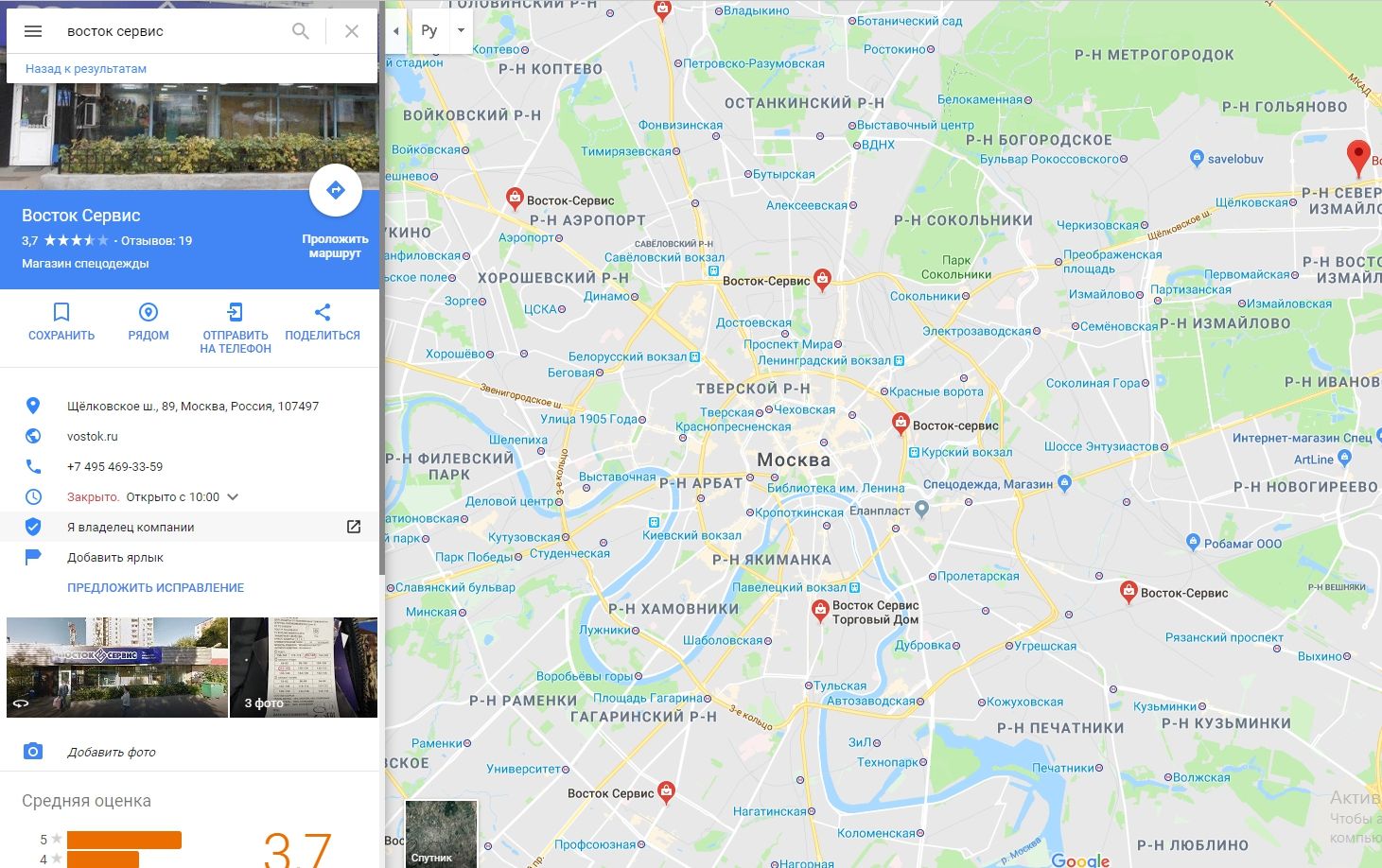Open the '3 фото' photo thumbnail
Viewport: 1382px width, 868px height.
[x=304, y=668]
